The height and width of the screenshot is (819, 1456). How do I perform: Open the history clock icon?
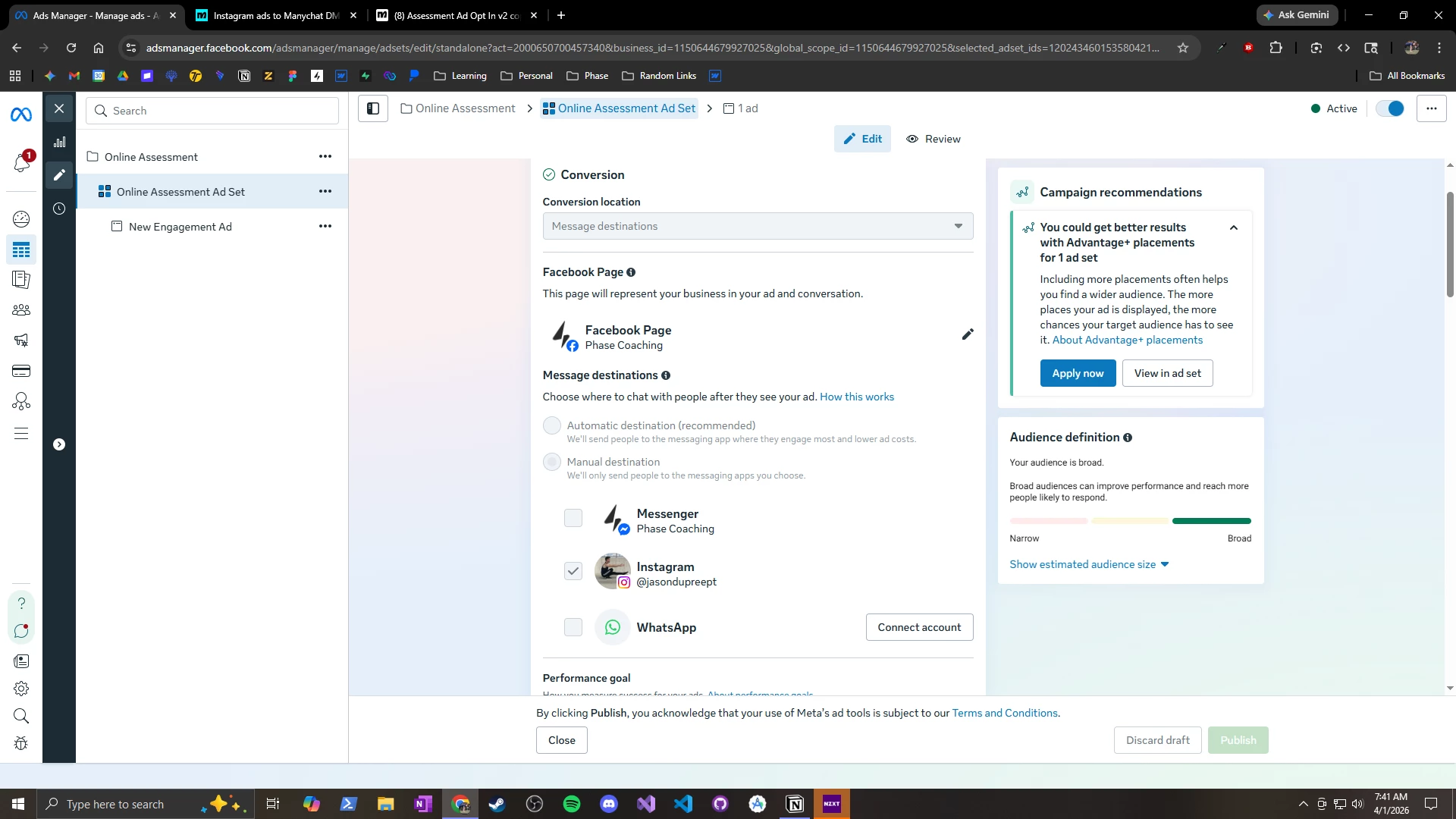coord(59,209)
